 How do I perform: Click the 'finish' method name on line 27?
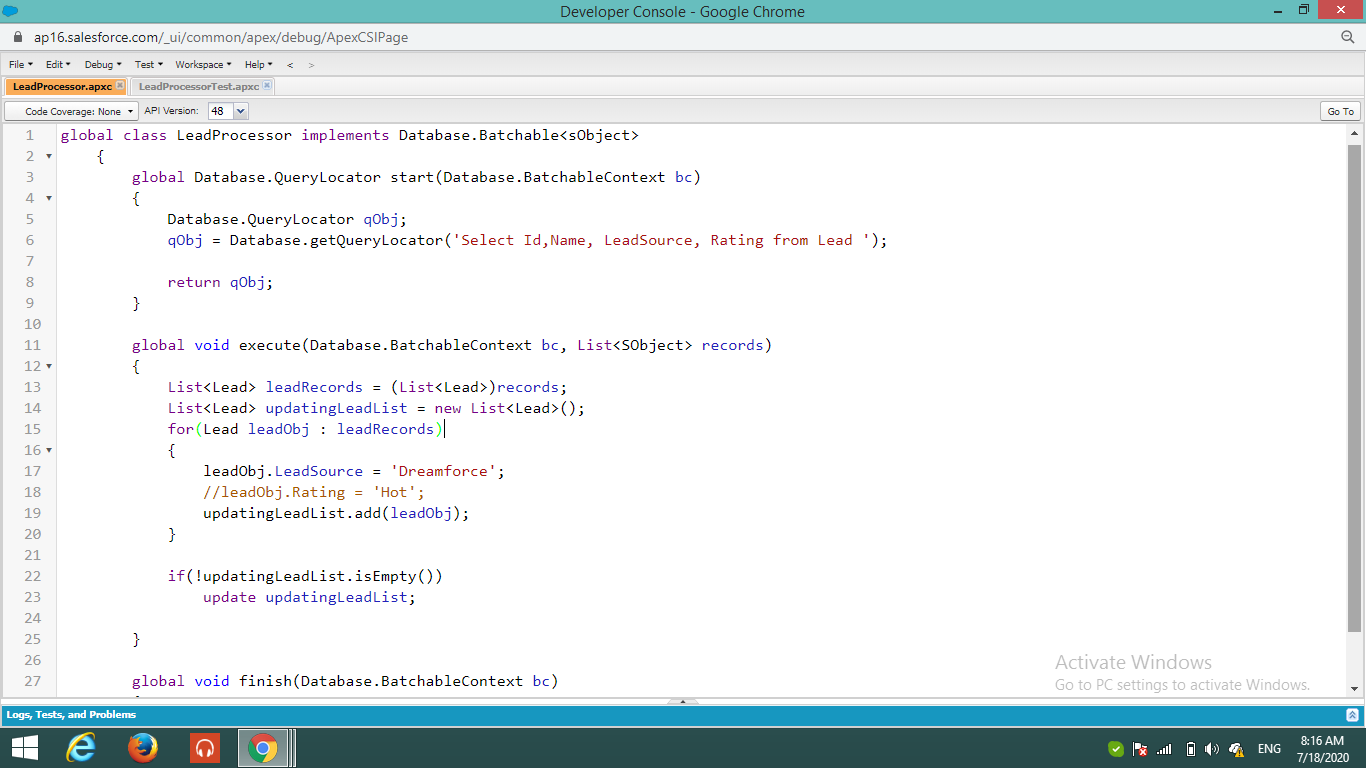[265, 681]
